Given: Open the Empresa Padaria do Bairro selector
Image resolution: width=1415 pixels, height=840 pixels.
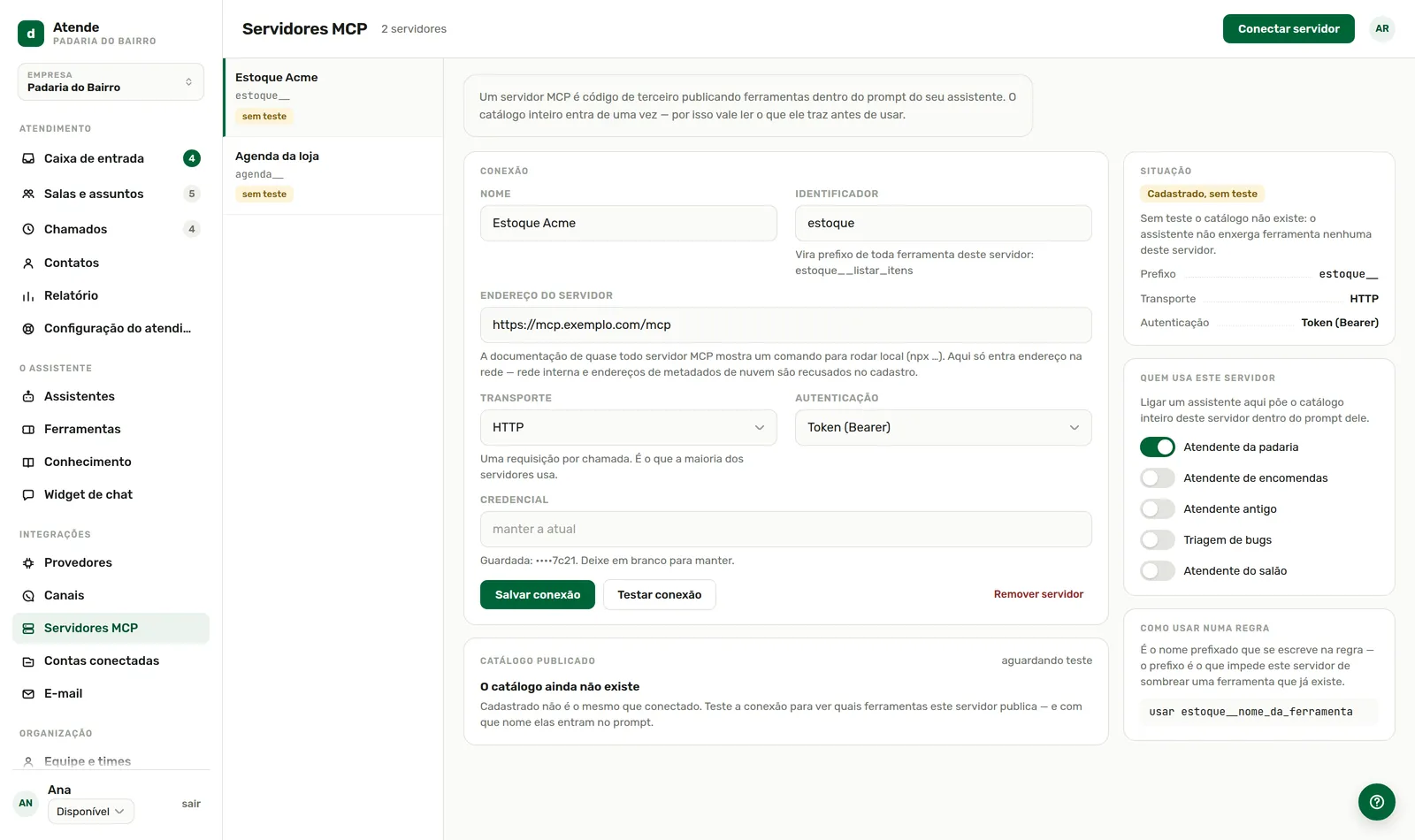Looking at the screenshot, I should click(x=111, y=81).
